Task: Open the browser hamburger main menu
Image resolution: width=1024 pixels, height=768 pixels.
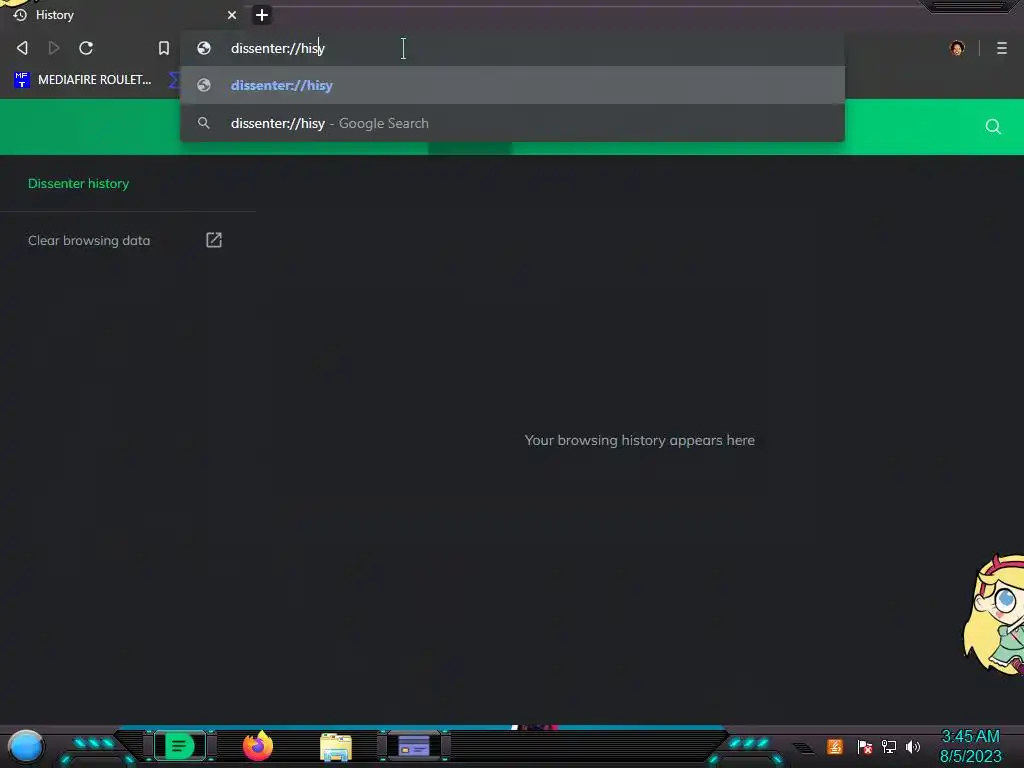Action: pos(1002,48)
